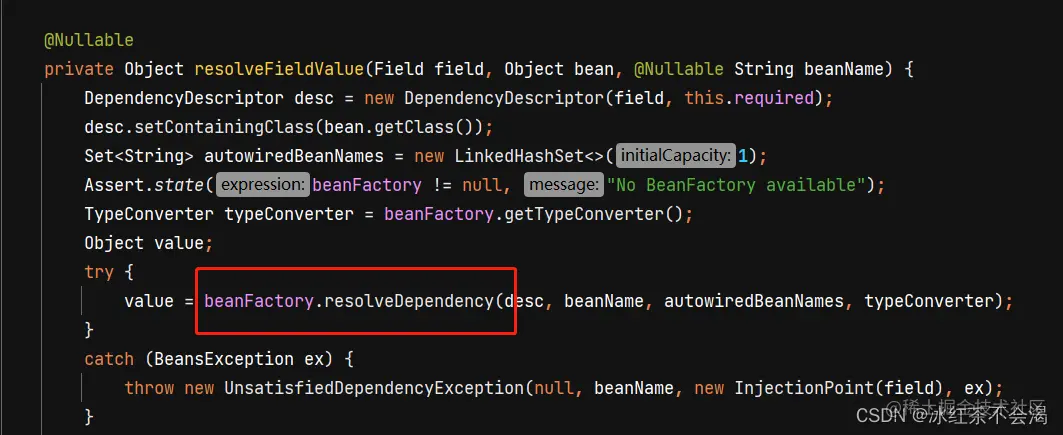Click the initialCapacity parameter hint

point(675,157)
